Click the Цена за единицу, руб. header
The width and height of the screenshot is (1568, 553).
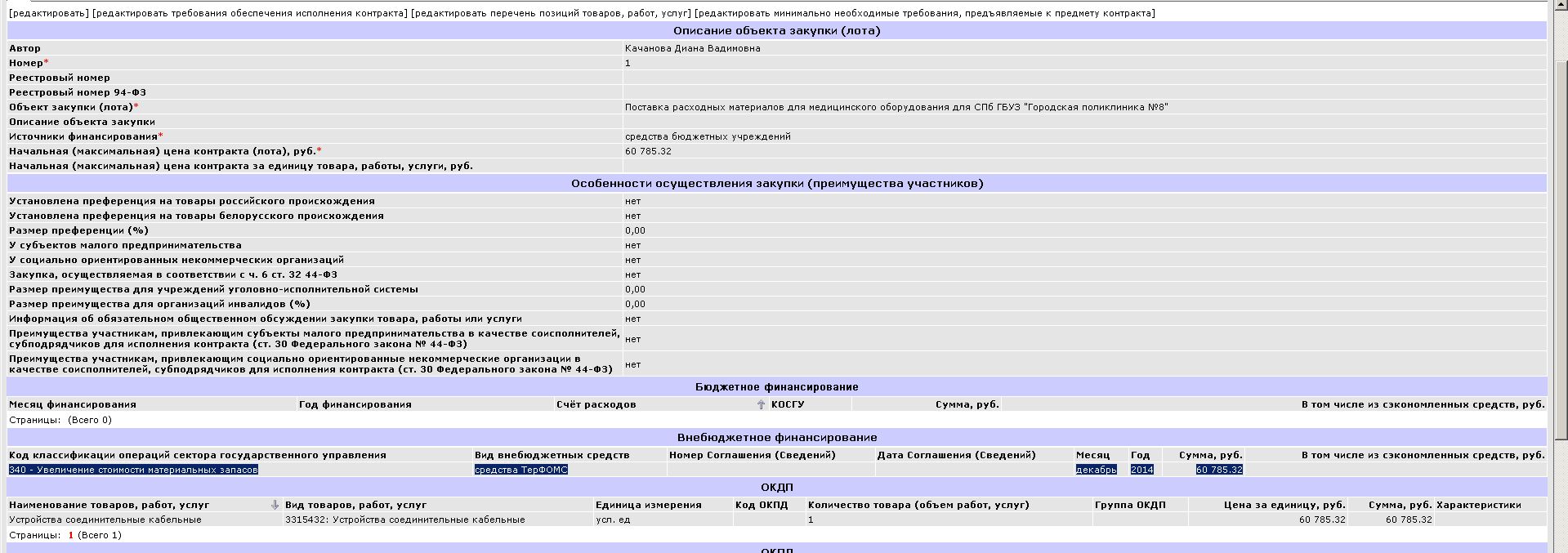pos(1284,505)
